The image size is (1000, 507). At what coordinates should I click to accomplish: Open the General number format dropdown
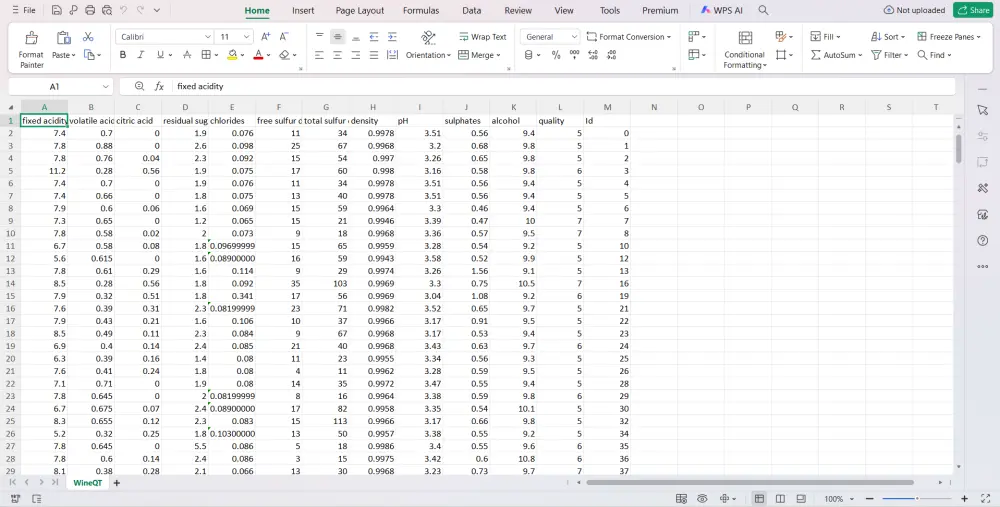tap(574, 37)
